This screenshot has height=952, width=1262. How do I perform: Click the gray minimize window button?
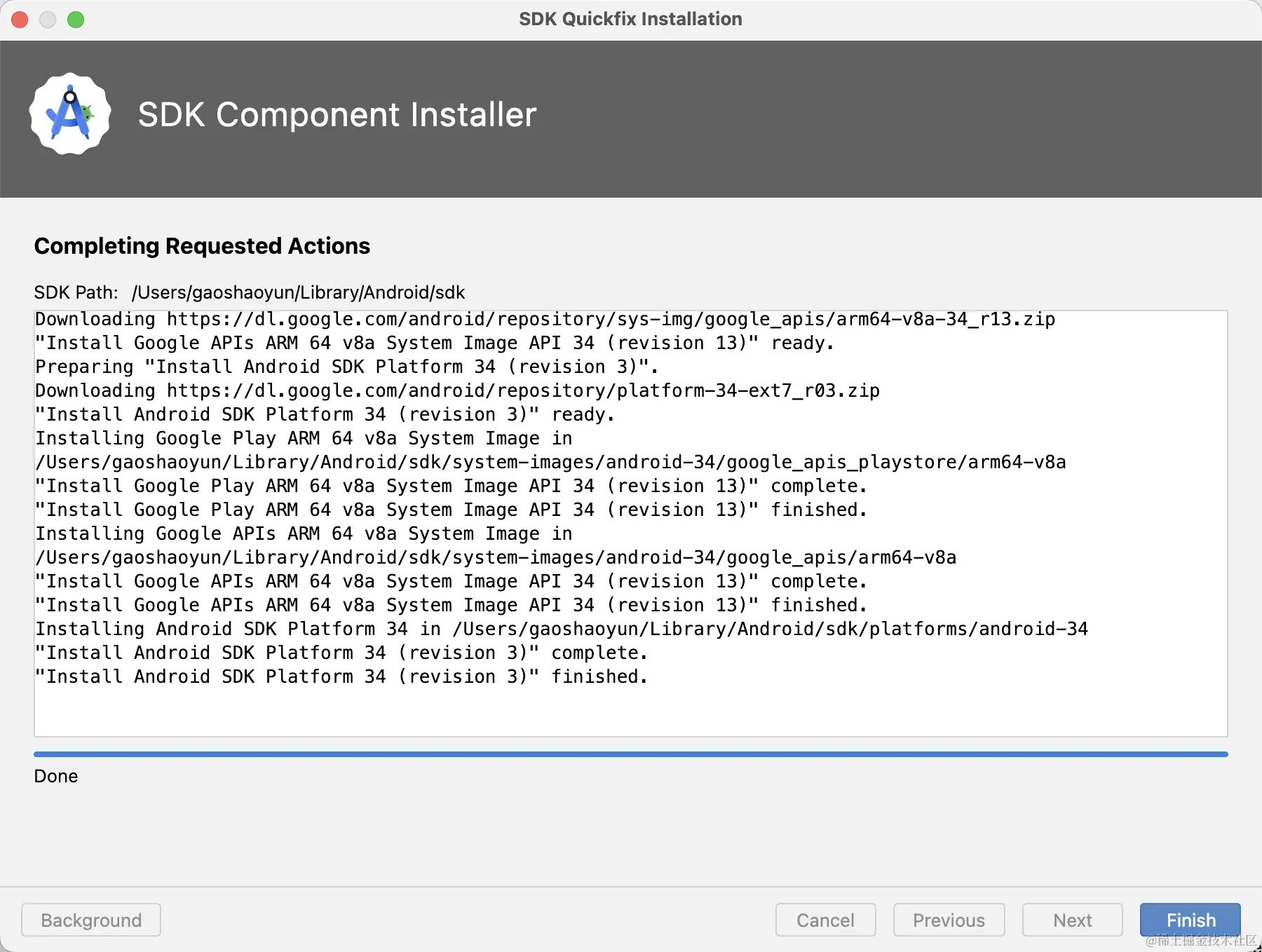[x=48, y=20]
